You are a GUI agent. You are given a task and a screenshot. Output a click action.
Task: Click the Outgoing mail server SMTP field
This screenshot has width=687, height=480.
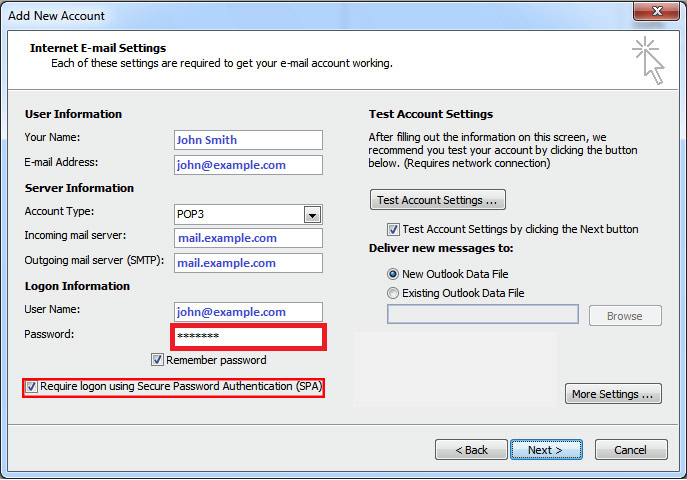tap(248, 263)
